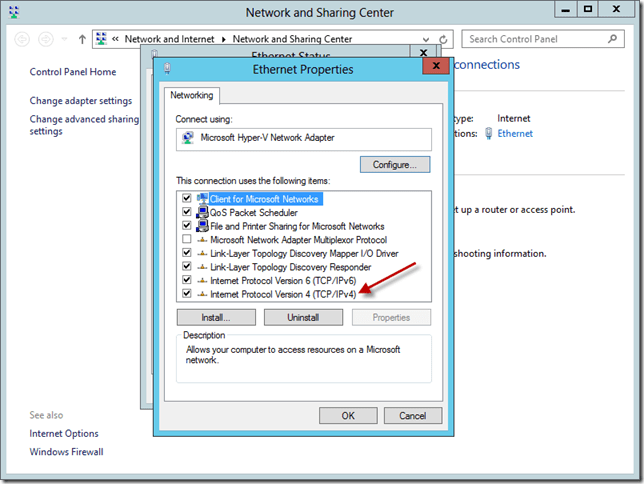The image size is (644, 484).
Task: Click the QoS Packet Scheduler icon
Action: click(x=201, y=213)
